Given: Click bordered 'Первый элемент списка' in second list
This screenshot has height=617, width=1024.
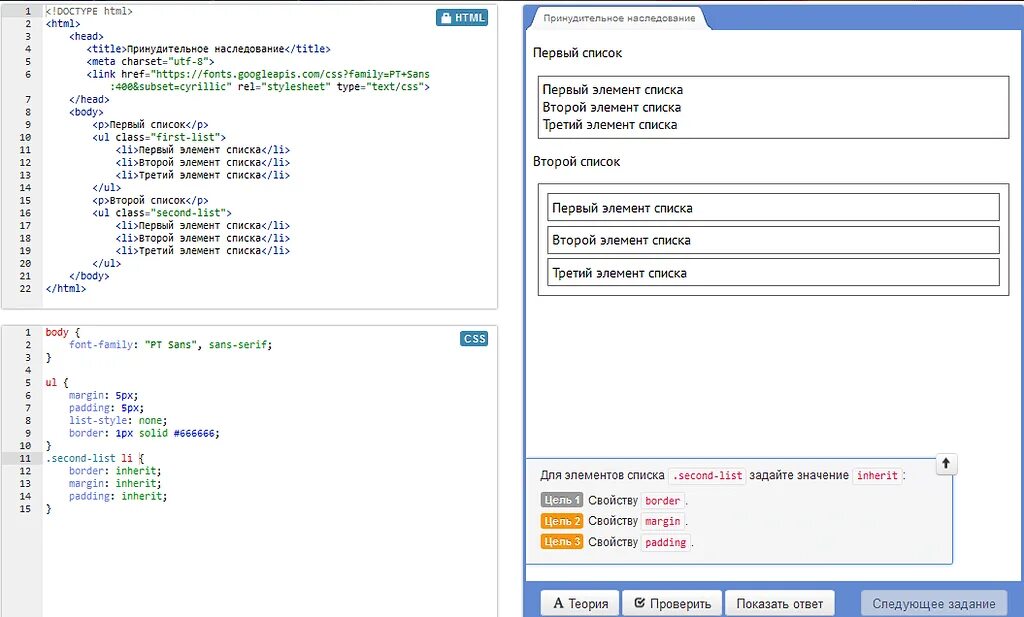Looking at the screenshot, I should click(773, 208).
